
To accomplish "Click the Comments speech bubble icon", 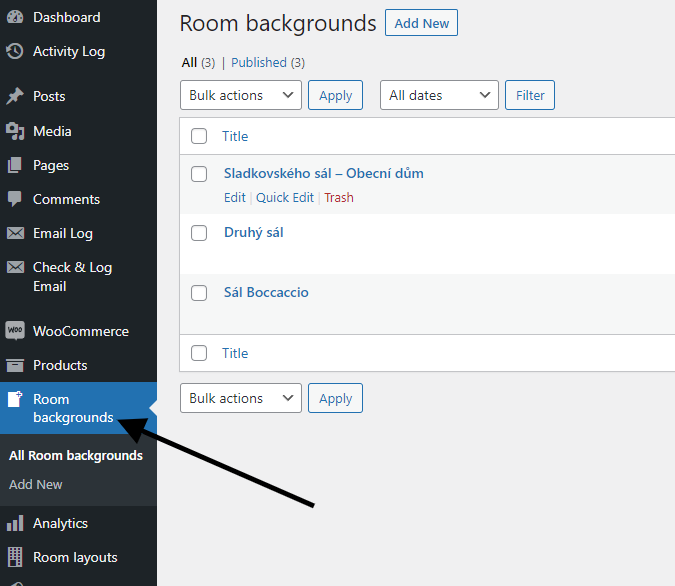I will tap(15, 199).
